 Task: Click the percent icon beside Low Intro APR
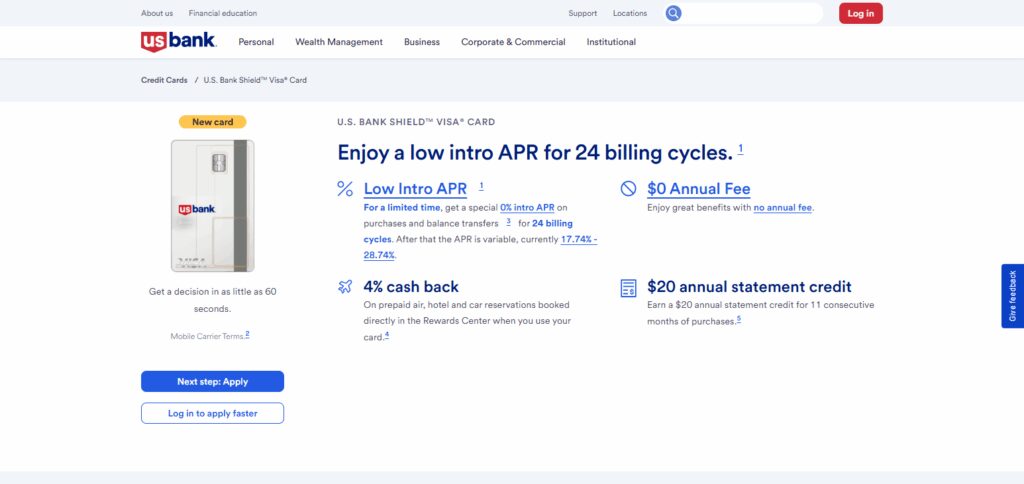click(345, 189)
